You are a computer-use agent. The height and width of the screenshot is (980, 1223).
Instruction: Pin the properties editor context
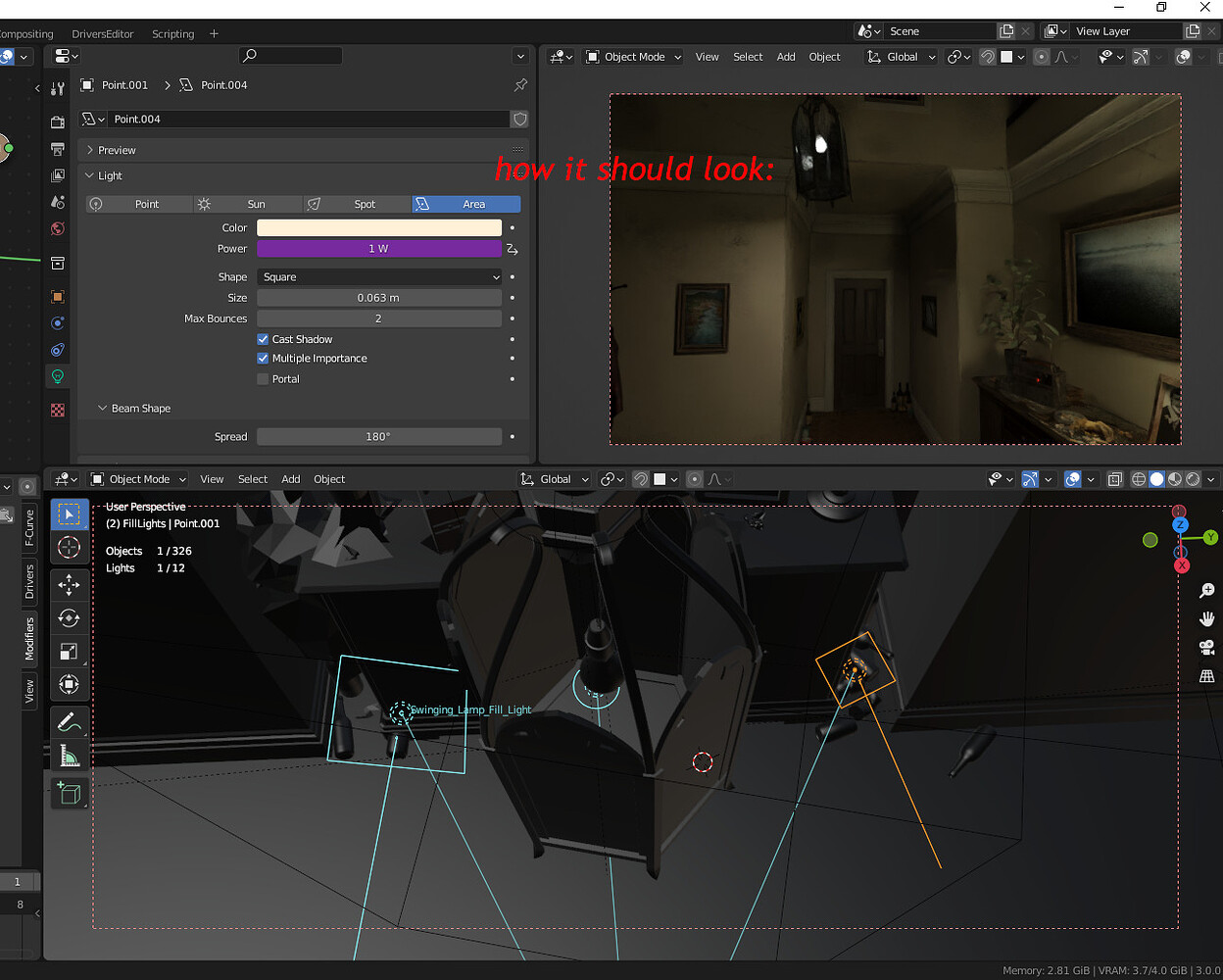tap(520, 85)
